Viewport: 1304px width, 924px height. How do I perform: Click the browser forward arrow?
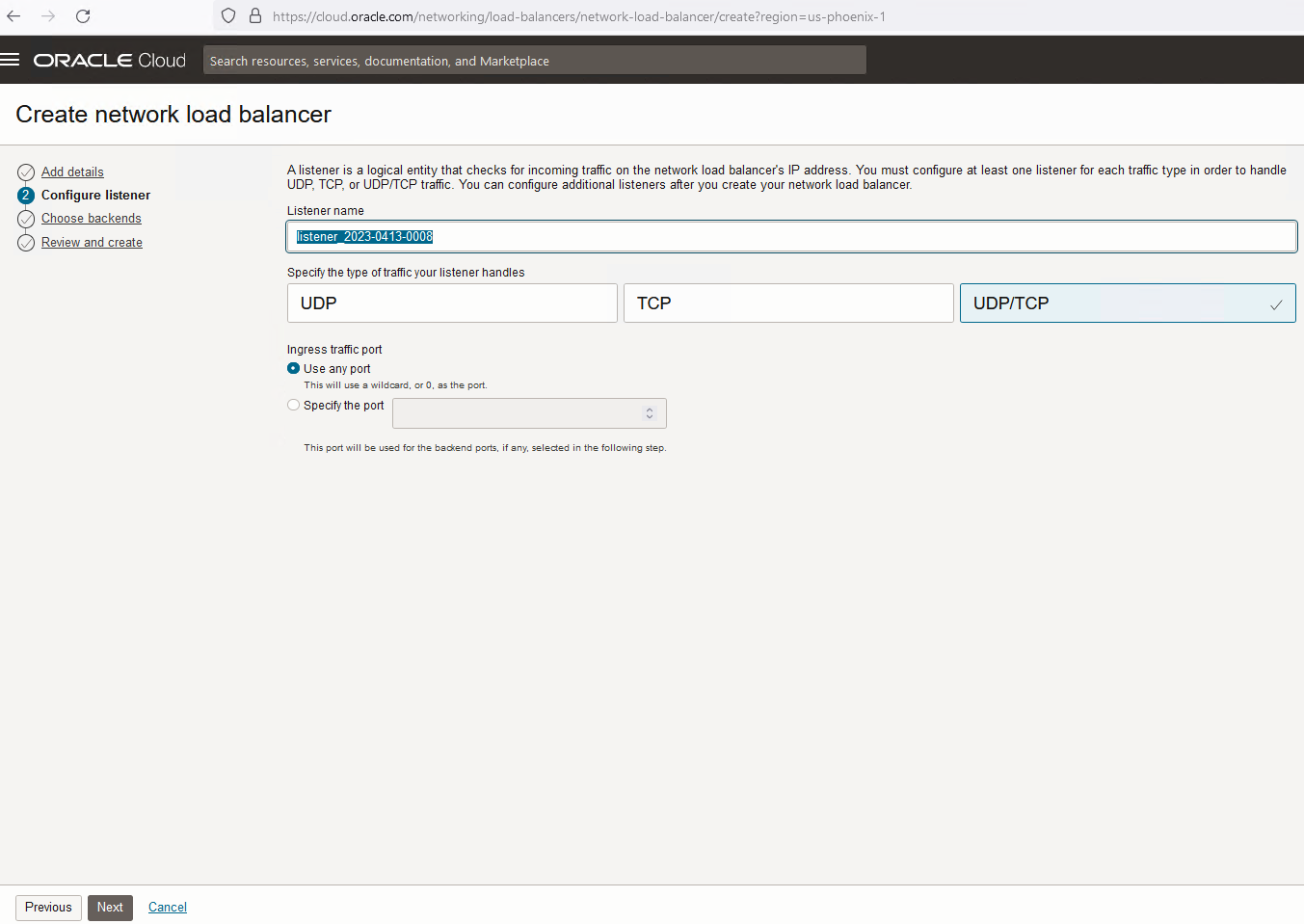pos(48,16)
